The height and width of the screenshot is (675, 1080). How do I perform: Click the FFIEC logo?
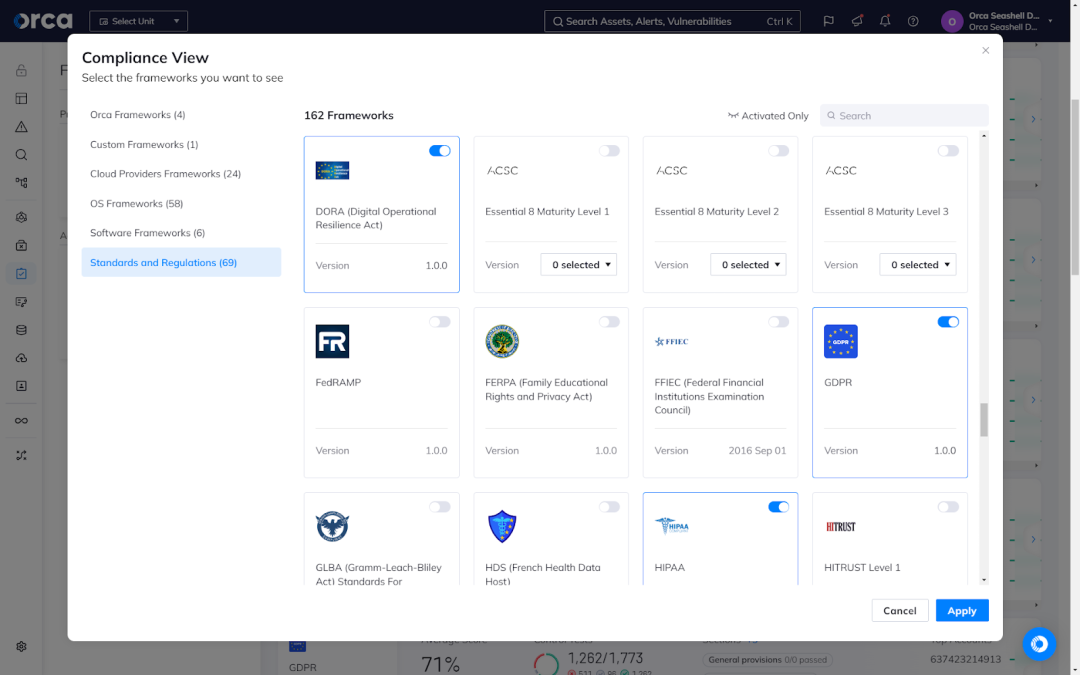[672, 342]
